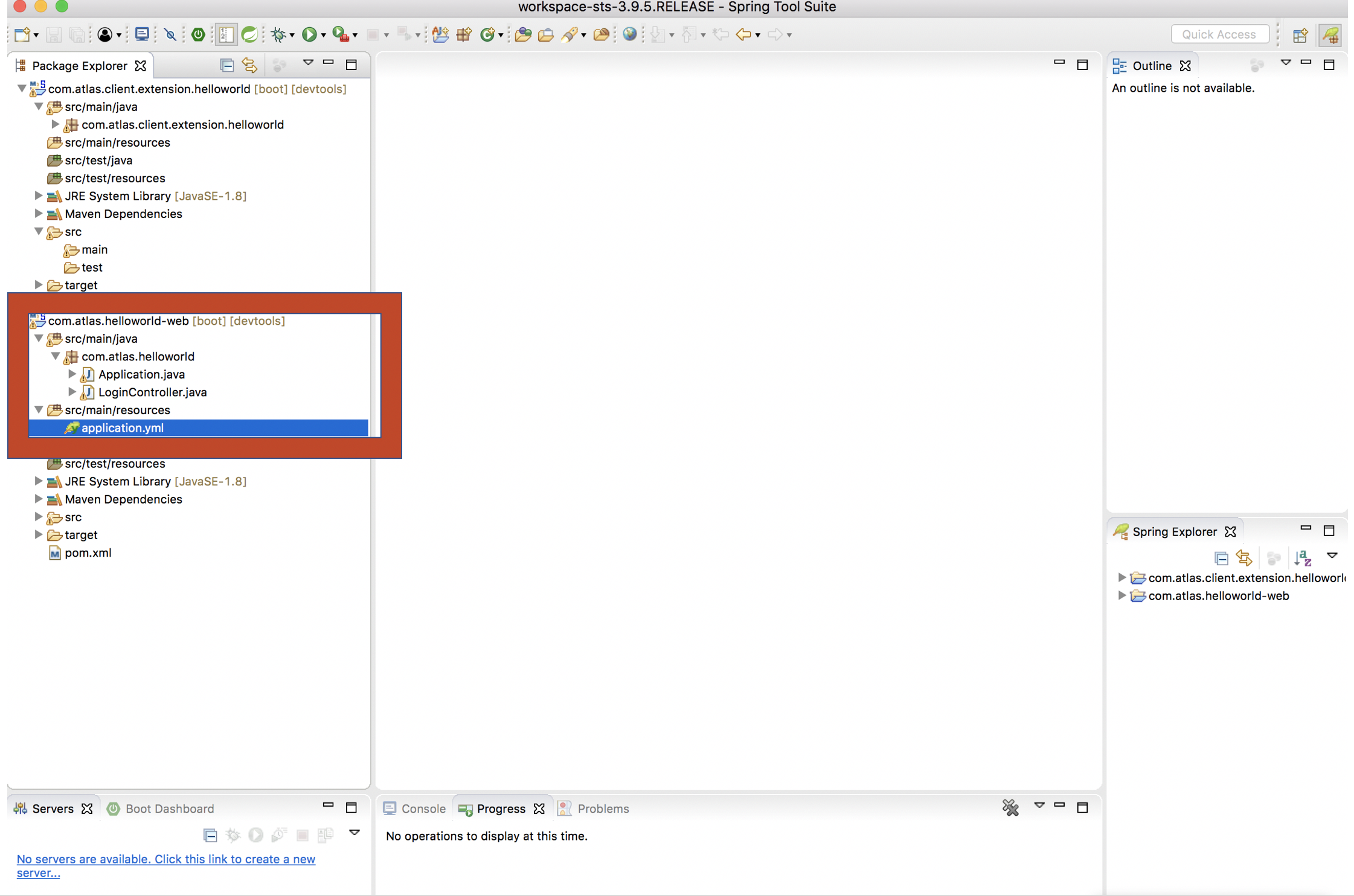Viewport: 1354px width, 896px height.
Task: Expand LoginController.java node
Action: 72,392
